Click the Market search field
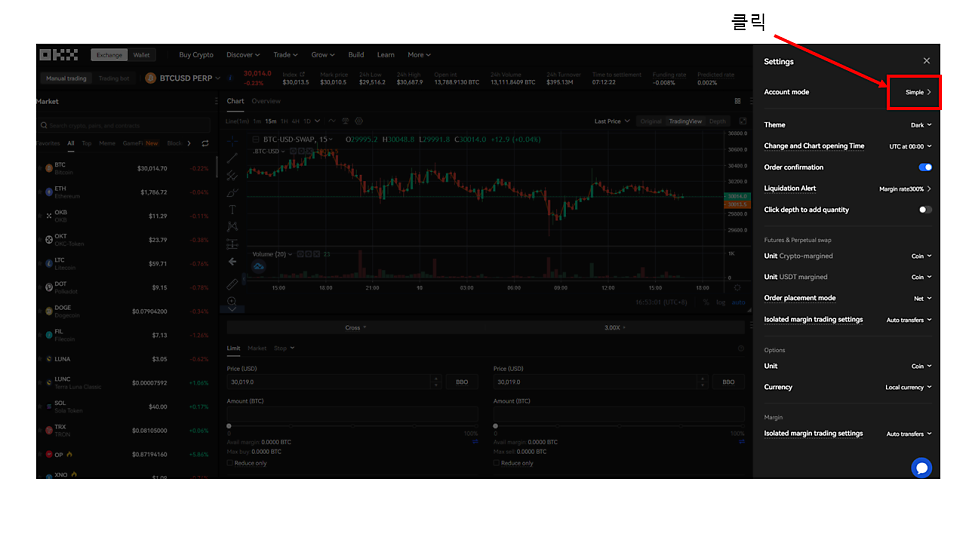Screen dimensions: 966x543 point(124,125)
